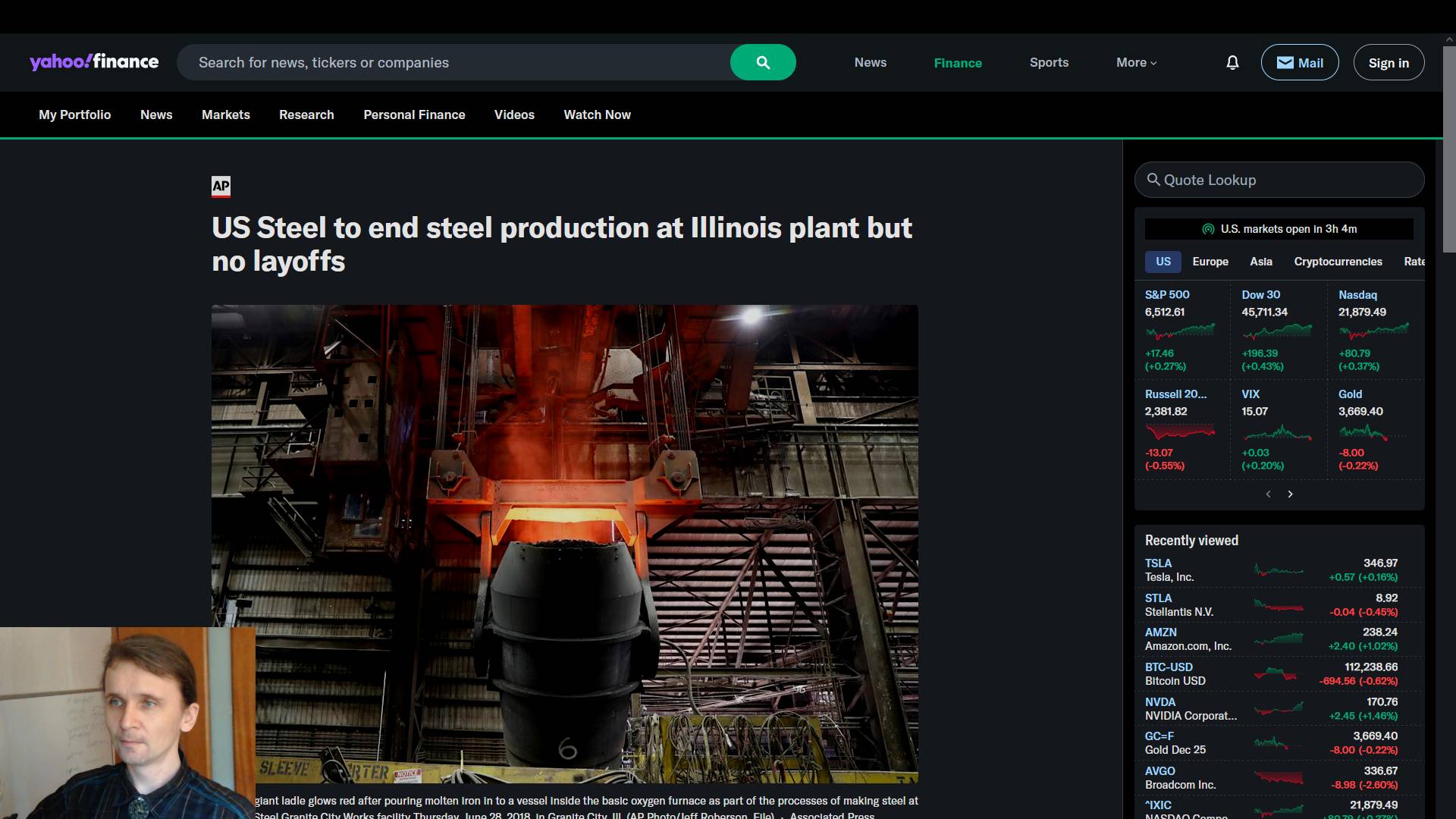Click the green search magnifier button
The height and width of the screenshot is (819, 1456).
[763, 62]
